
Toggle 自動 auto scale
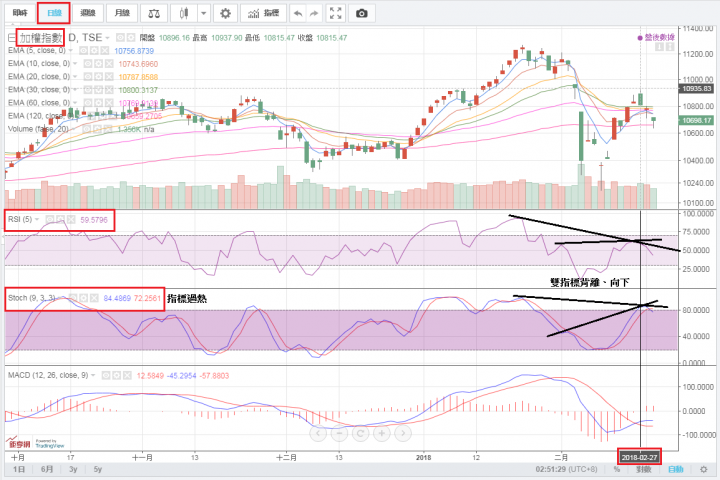pos(675,469)
